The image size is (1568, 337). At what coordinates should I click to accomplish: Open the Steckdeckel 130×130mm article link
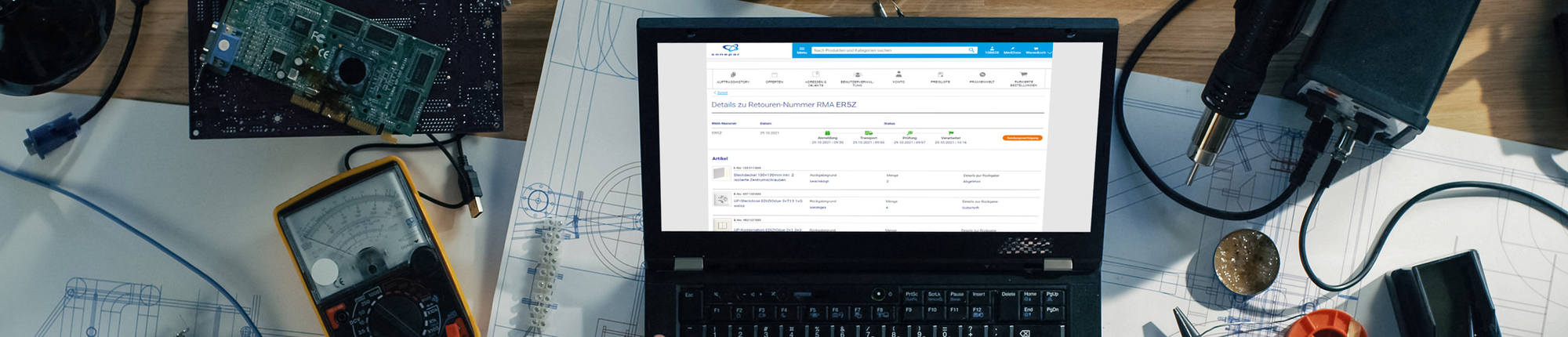click(x=764, y=177)
